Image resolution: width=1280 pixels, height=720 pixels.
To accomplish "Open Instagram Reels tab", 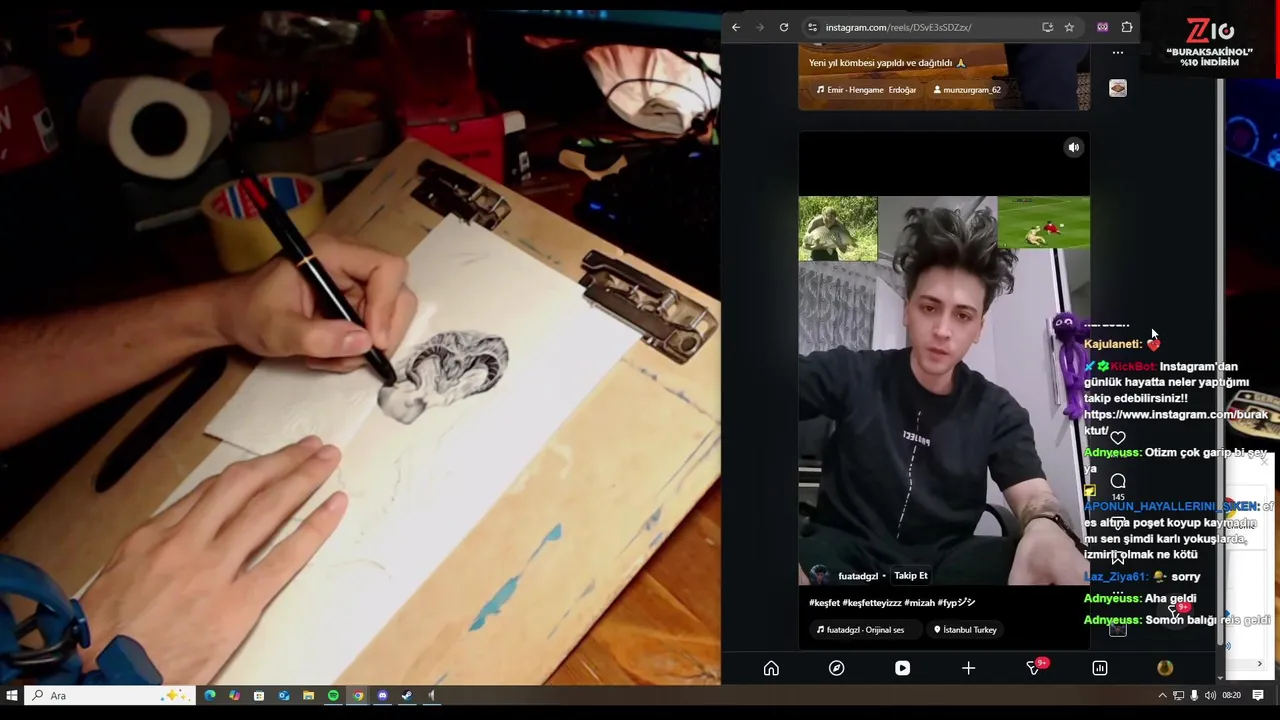I will click(902, 668).
